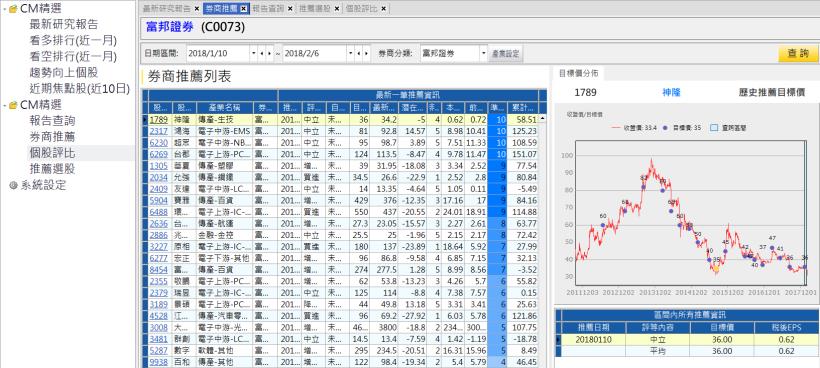
Task: Collapse the second CM精選 tree node
Action: point(5,105)
